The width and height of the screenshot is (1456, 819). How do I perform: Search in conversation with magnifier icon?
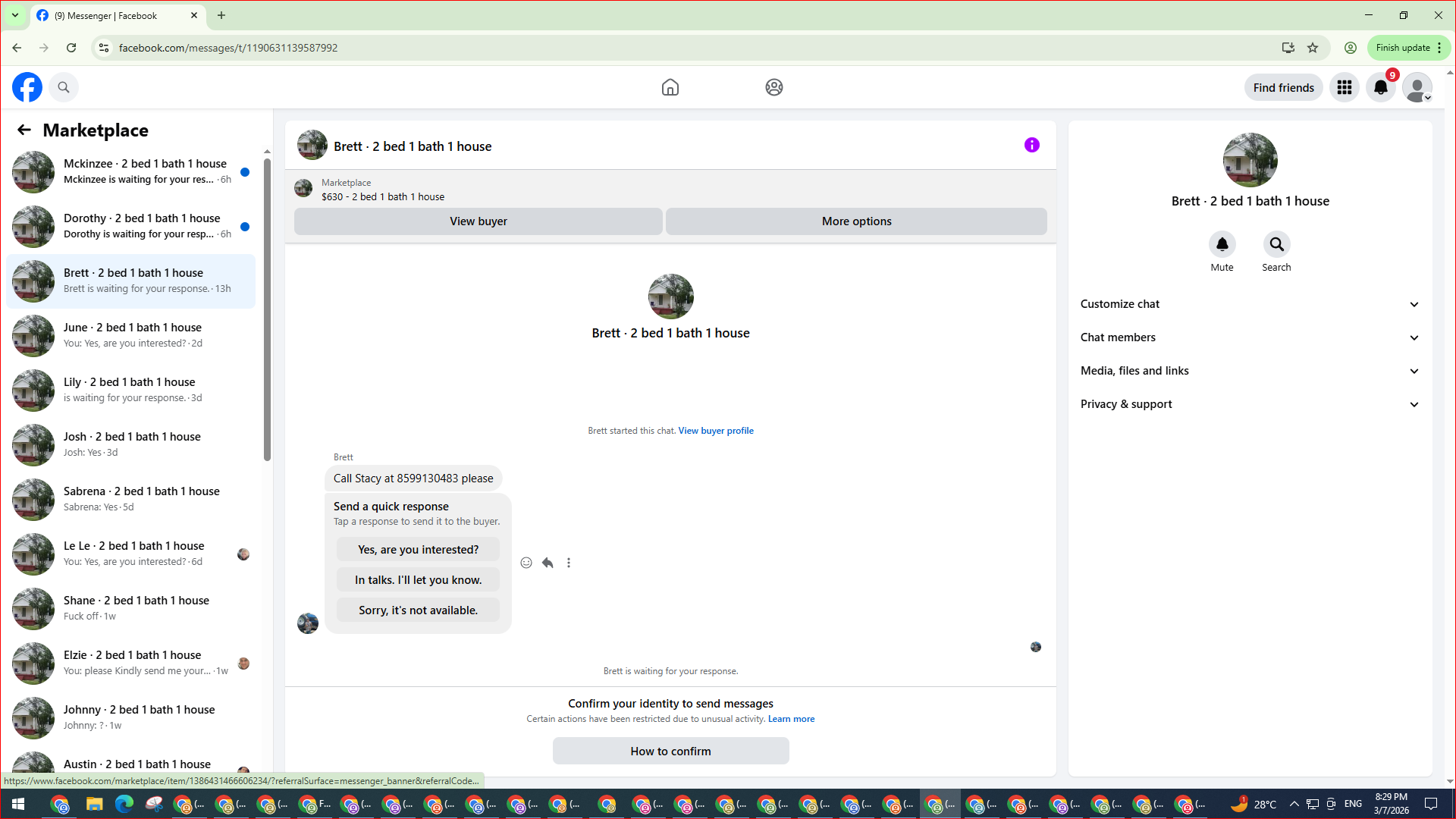click(x=1276, y=244)
